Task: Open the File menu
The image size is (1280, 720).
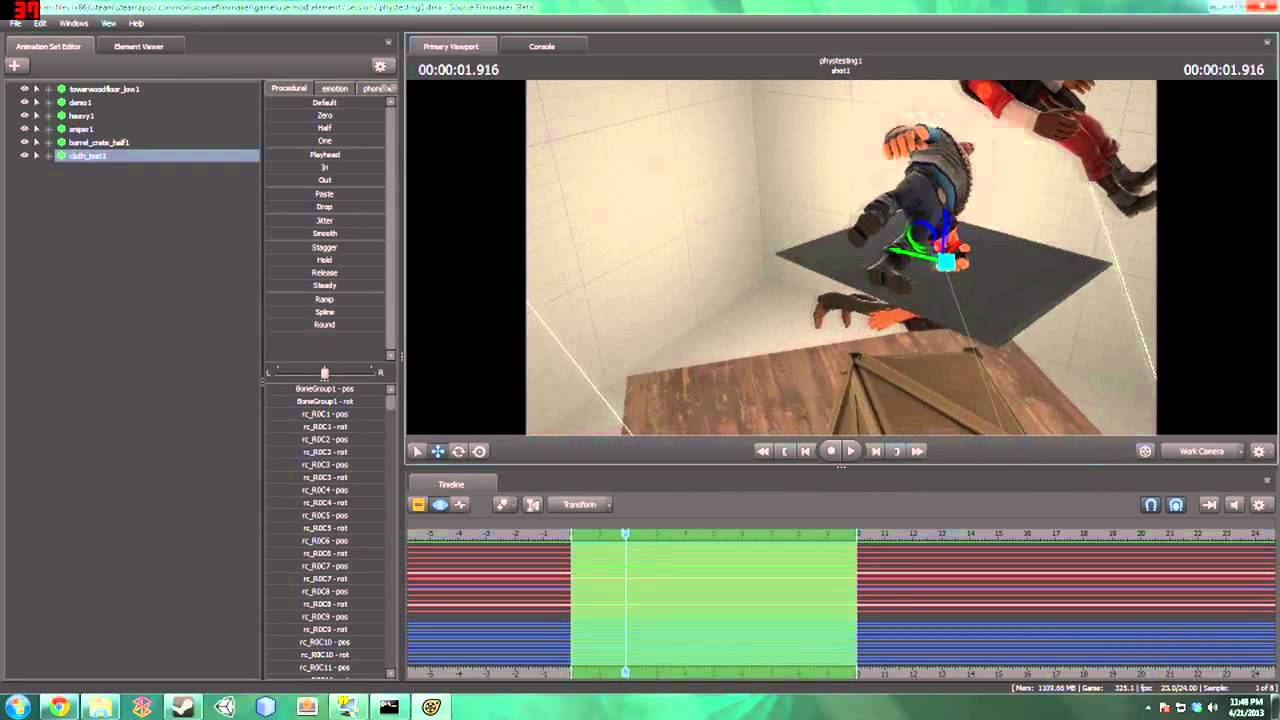Action: pos(15,23)
